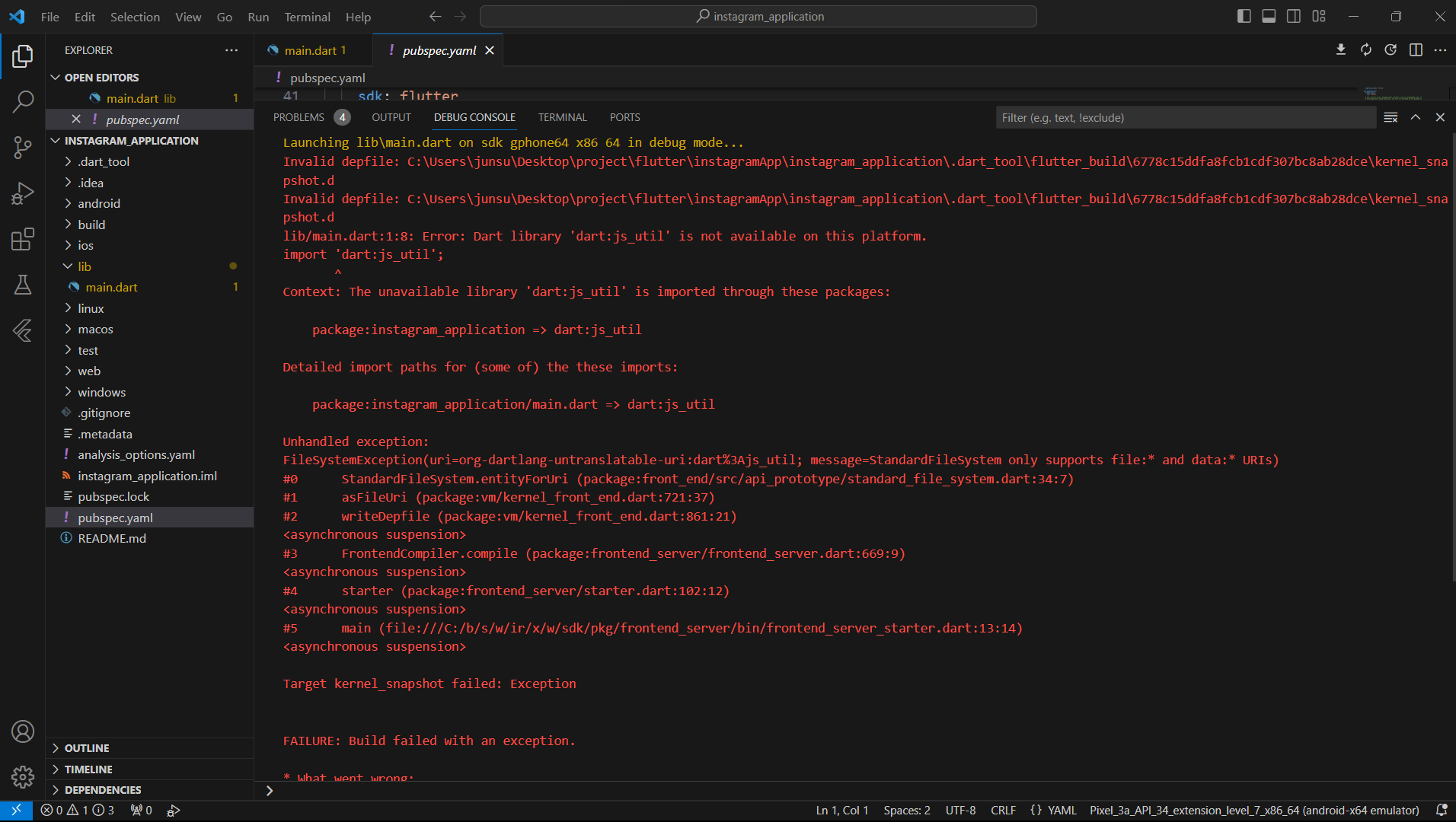Click the instagram_application command search box

758,17
